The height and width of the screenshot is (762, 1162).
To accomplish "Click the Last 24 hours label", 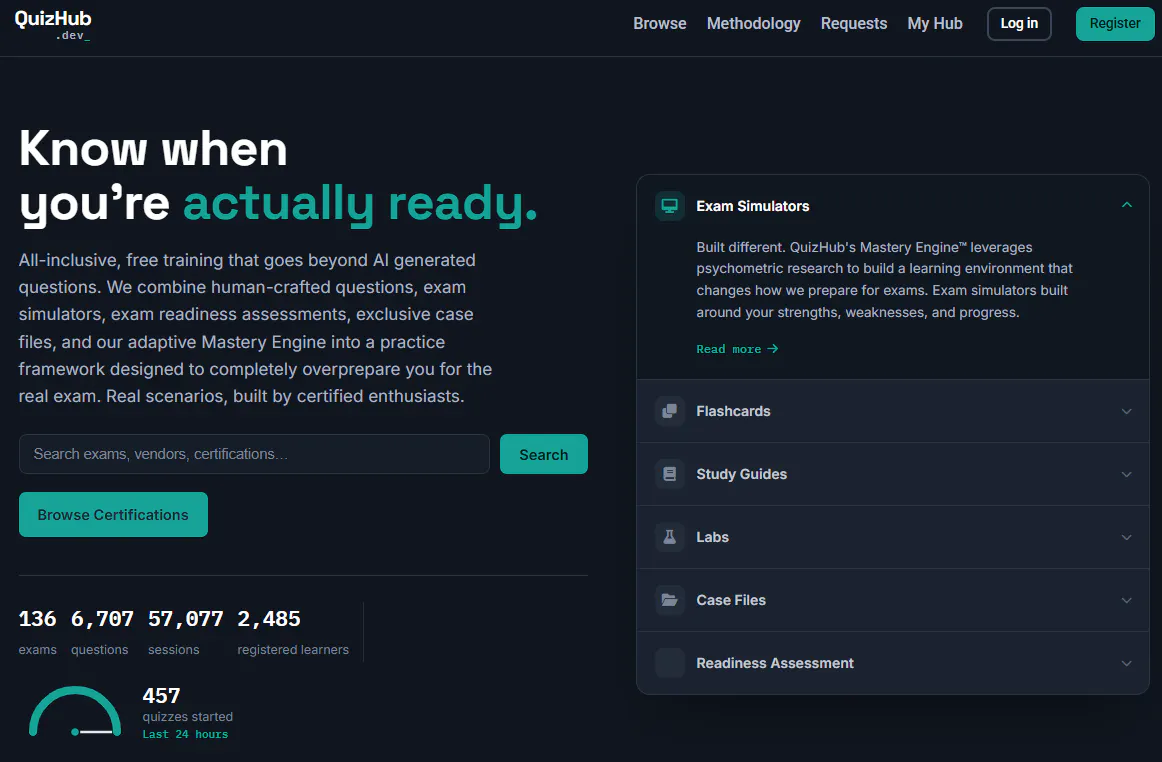I will (185, 735).
